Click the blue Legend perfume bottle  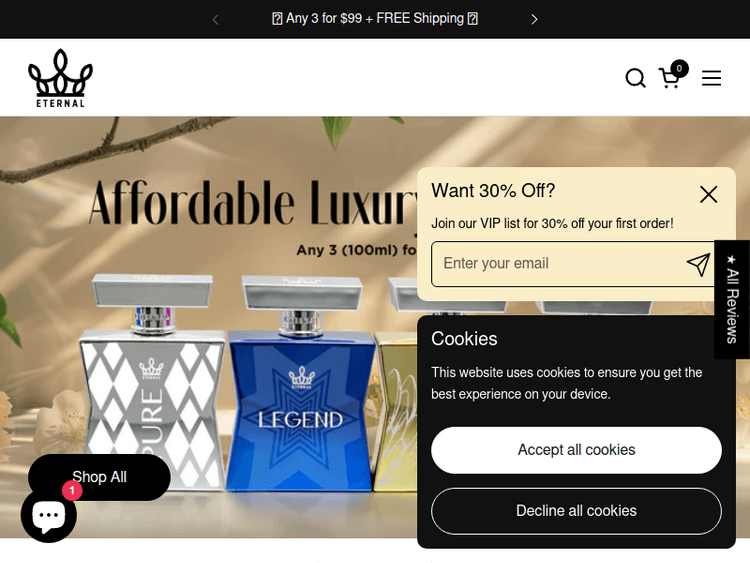click(301, 383)
